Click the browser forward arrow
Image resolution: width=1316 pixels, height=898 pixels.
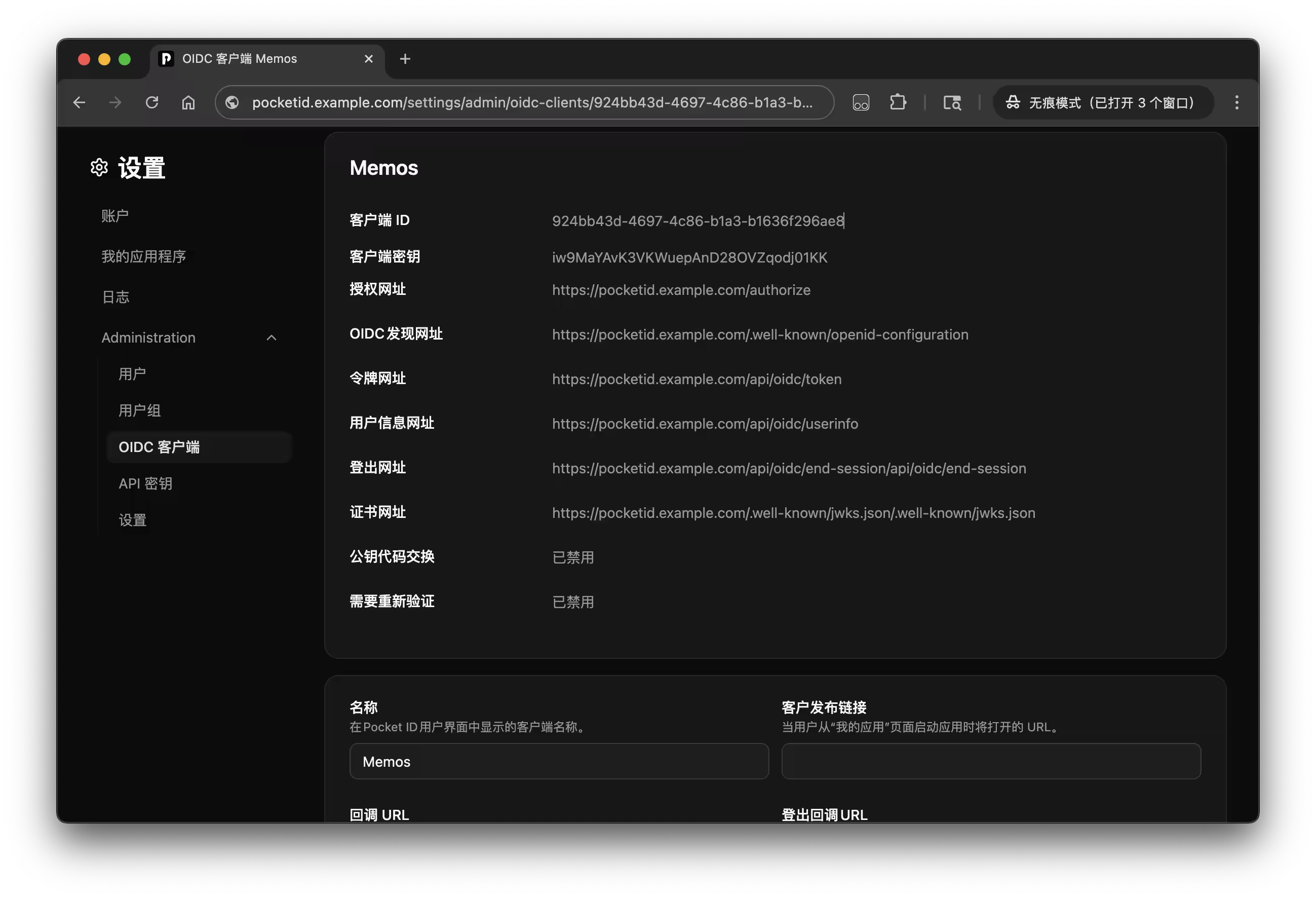pyautogui.click(x=115, y=102)
